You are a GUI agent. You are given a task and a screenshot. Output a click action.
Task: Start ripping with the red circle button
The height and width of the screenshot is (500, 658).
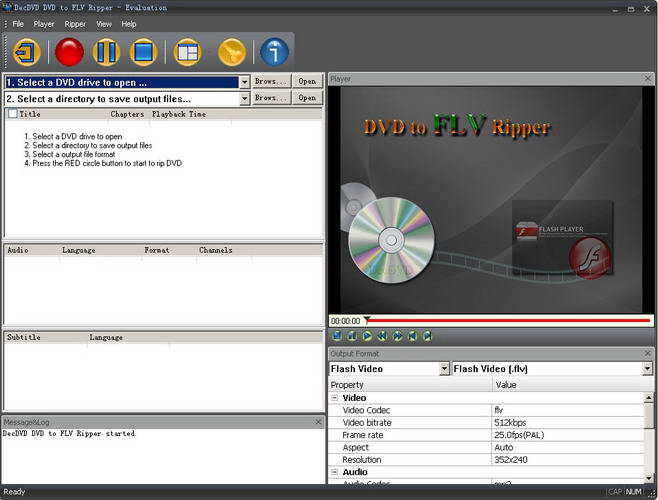[x=69, y=52]
